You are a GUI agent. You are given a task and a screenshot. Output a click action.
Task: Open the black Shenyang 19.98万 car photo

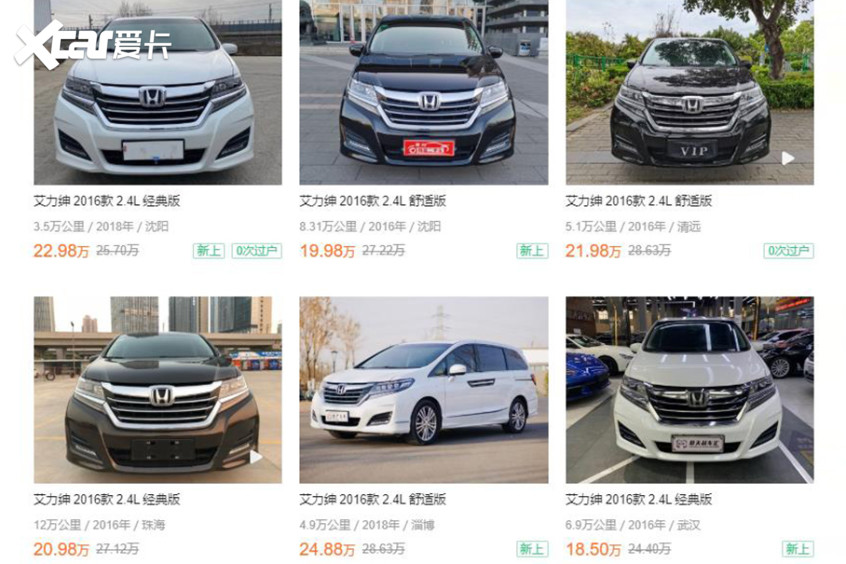point(424,92)
